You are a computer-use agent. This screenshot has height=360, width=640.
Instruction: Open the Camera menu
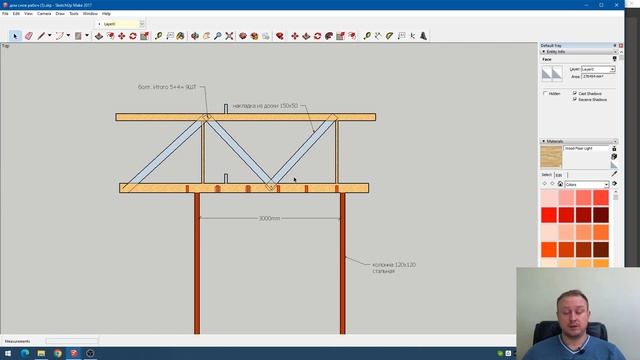(44, 13)
